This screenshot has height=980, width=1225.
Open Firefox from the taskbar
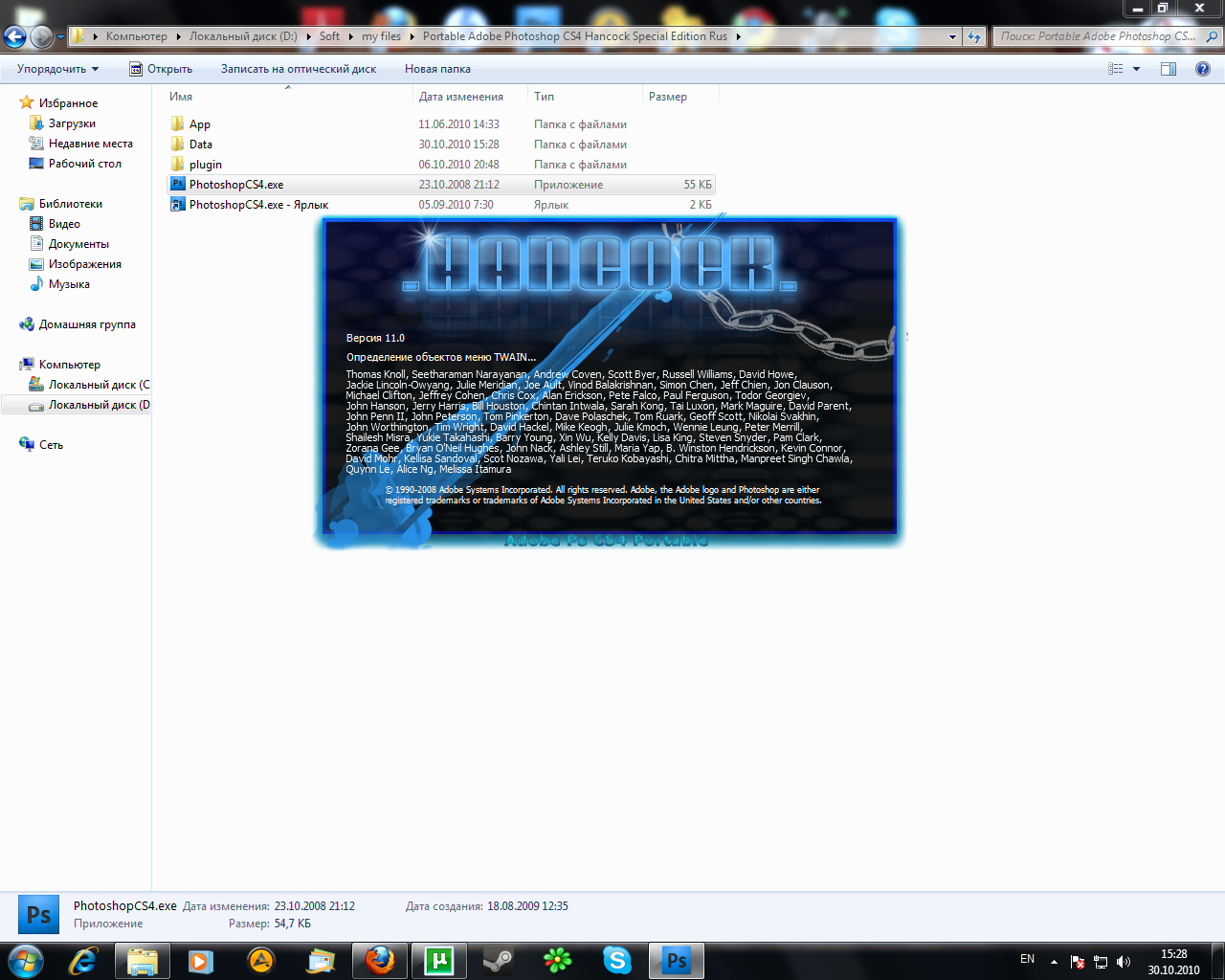380,960
